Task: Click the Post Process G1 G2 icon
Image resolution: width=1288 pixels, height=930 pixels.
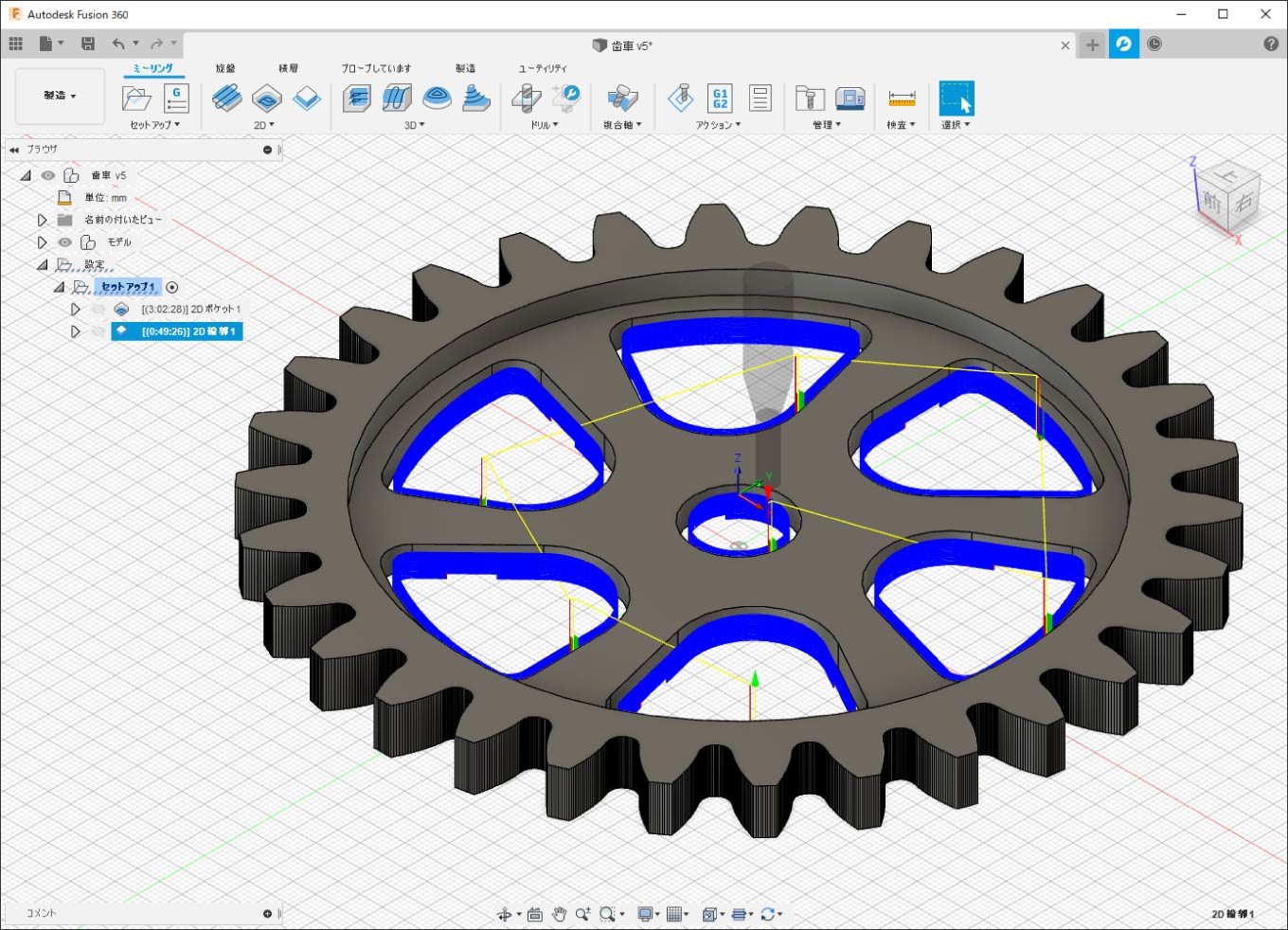Action: (x=720, y=98)
